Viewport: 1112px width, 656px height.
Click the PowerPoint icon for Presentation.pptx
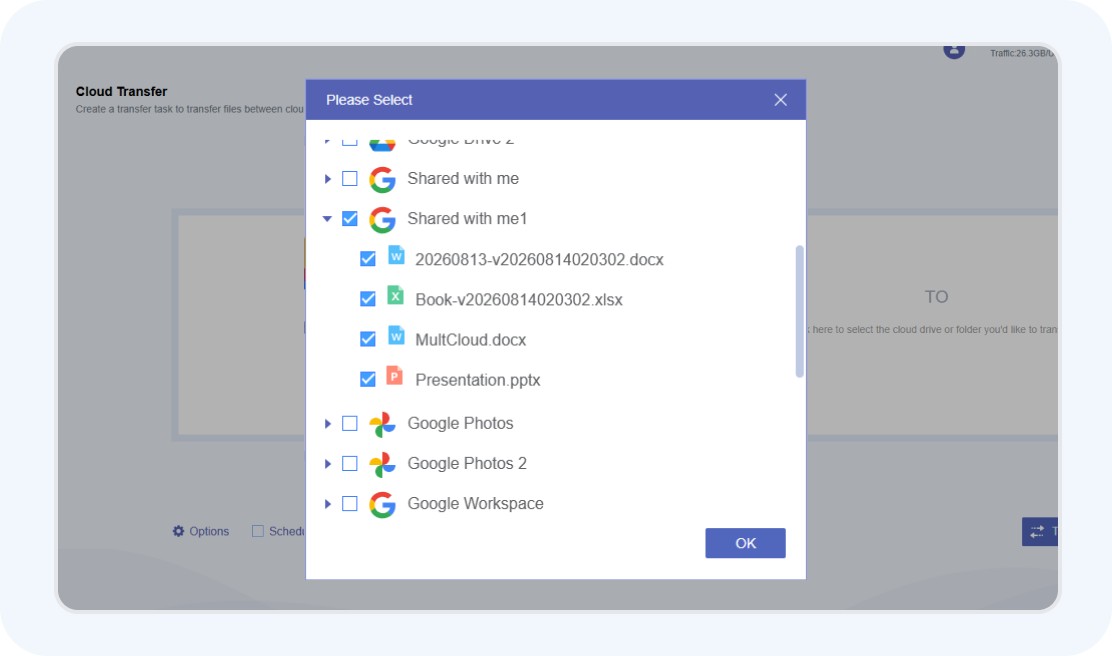[x=395, y=376]
